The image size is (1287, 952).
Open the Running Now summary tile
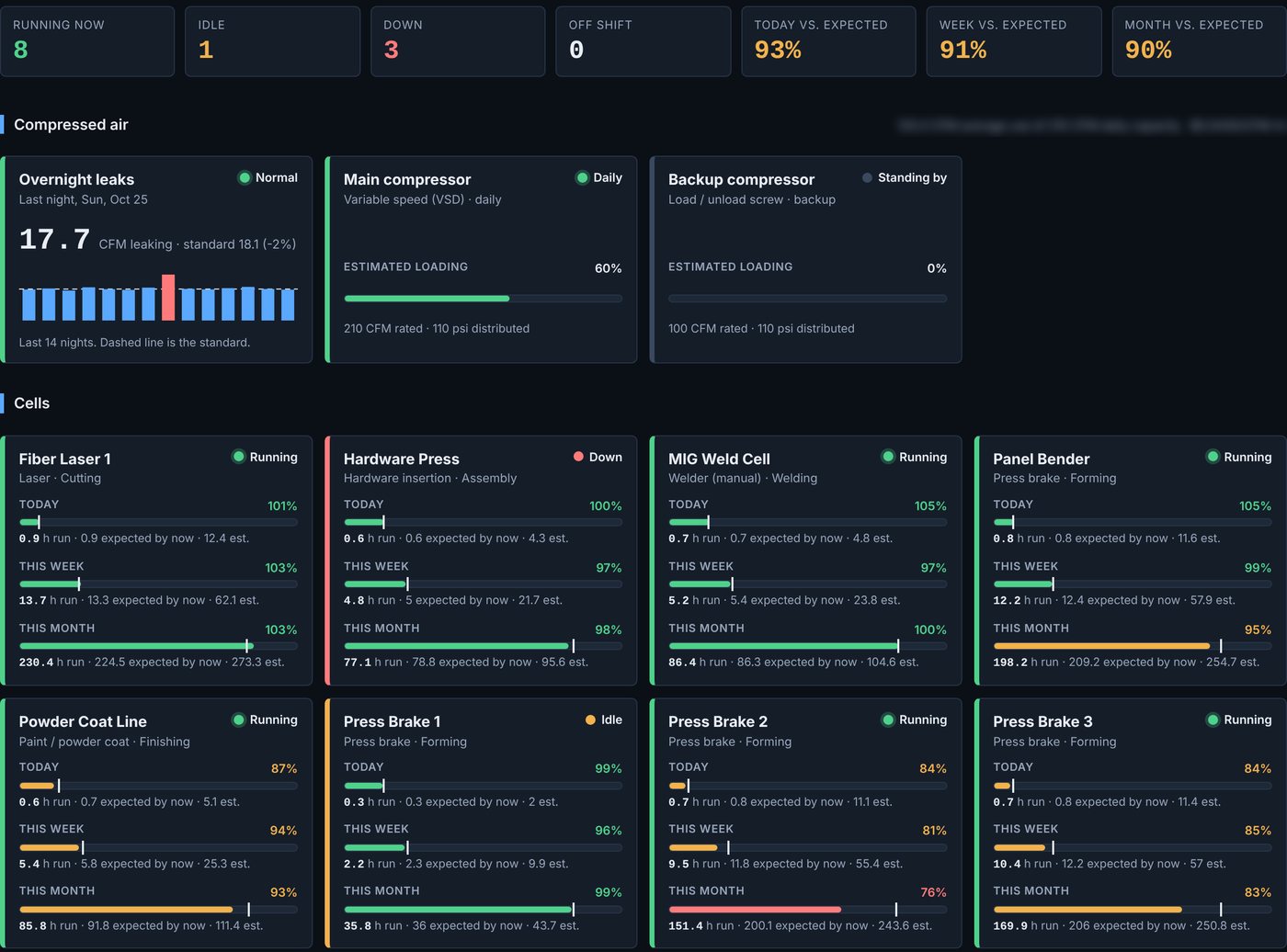(87, 41)
